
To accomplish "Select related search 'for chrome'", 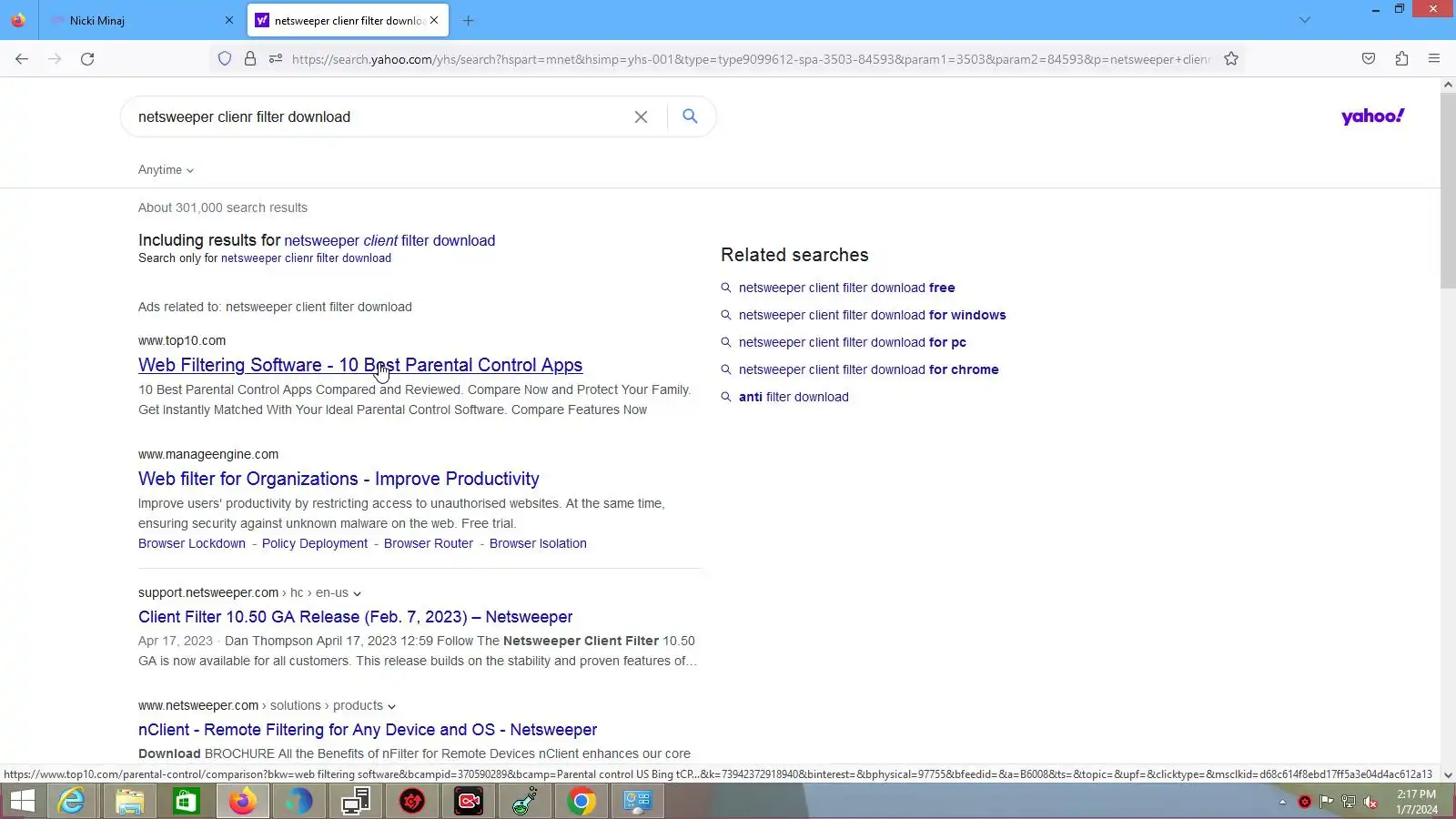I will coord(868,369).
